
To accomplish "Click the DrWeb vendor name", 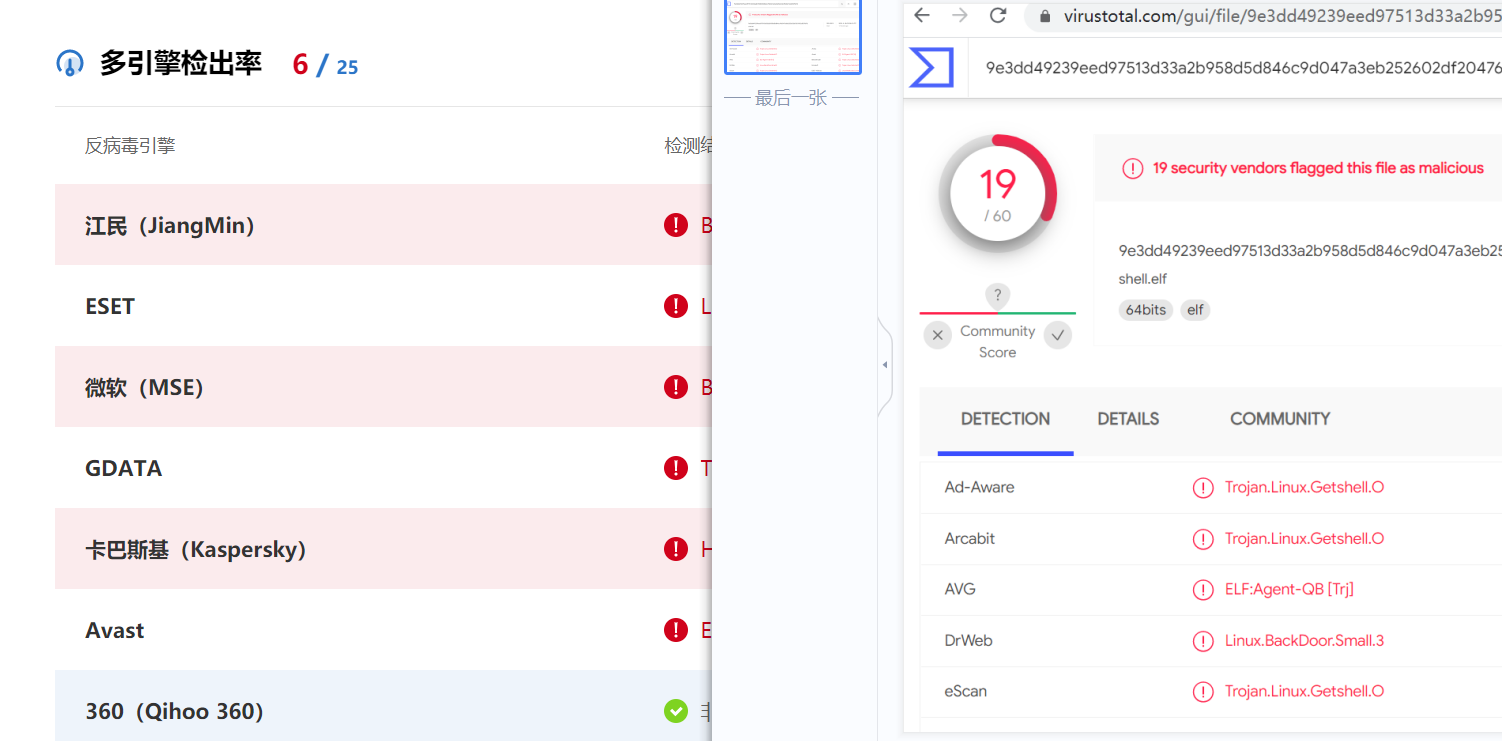I will coord(969,640).
